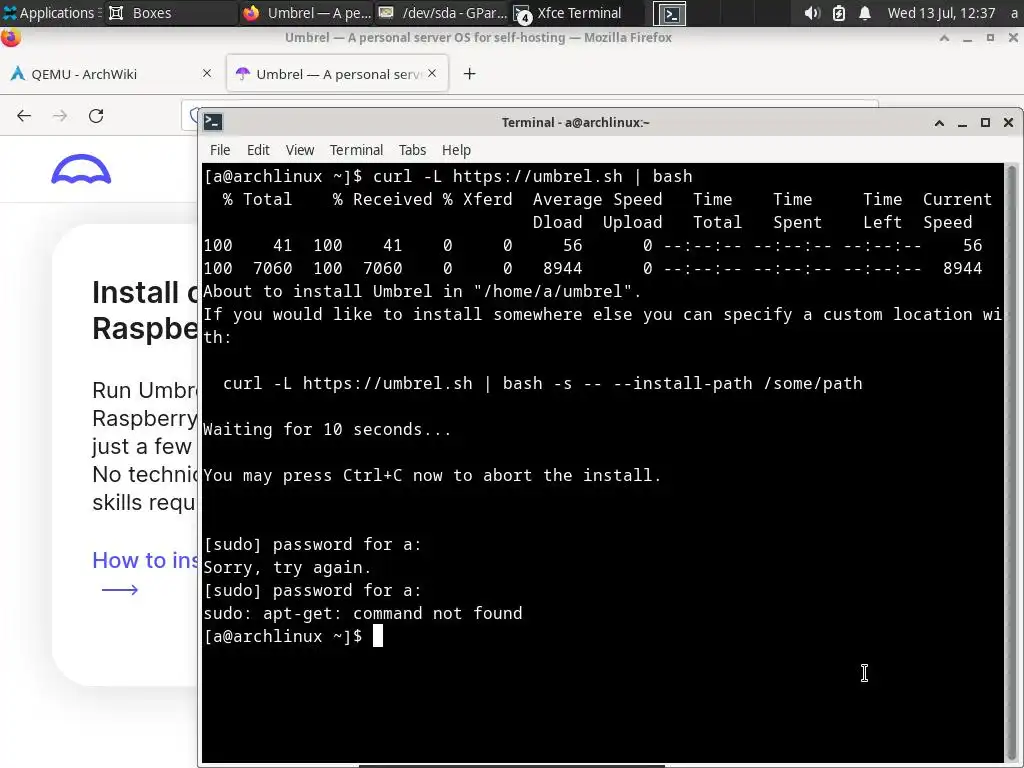Click 'You may press Ctrl+C now' line
The image size is (1024, 768).
coord(432,475)
